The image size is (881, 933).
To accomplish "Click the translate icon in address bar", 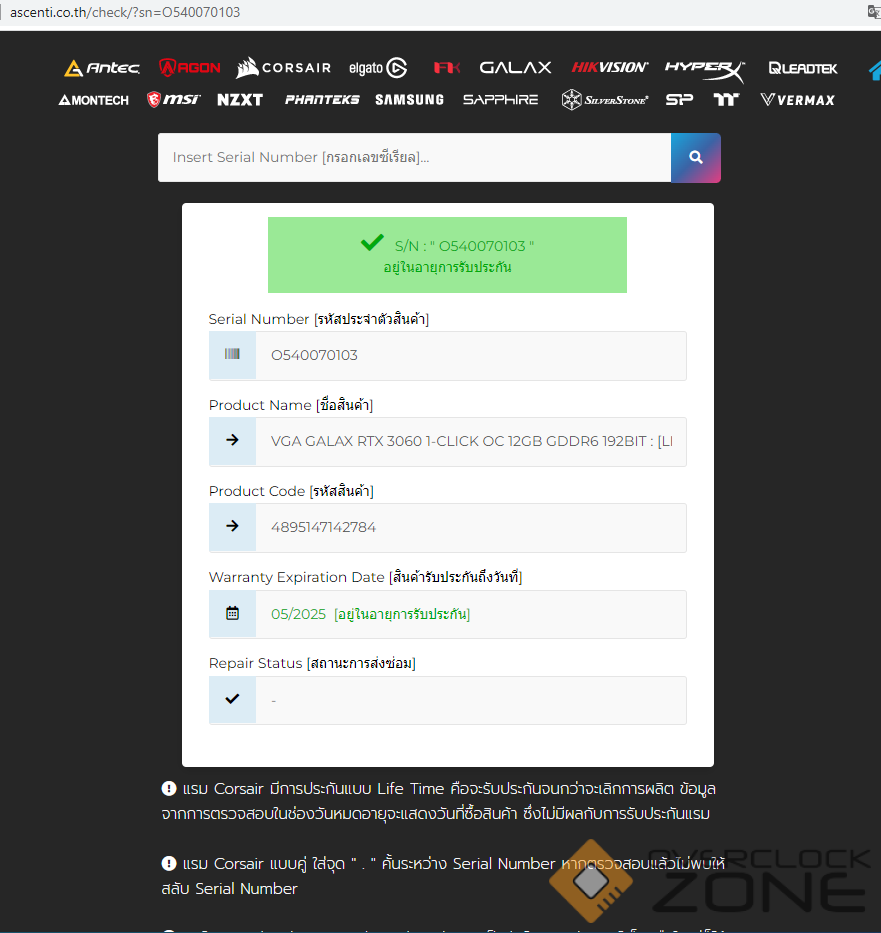I will 873,12.
